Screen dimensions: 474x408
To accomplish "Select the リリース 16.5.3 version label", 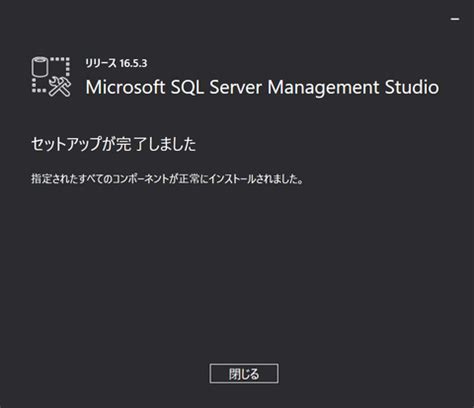I will pos(116,63).
